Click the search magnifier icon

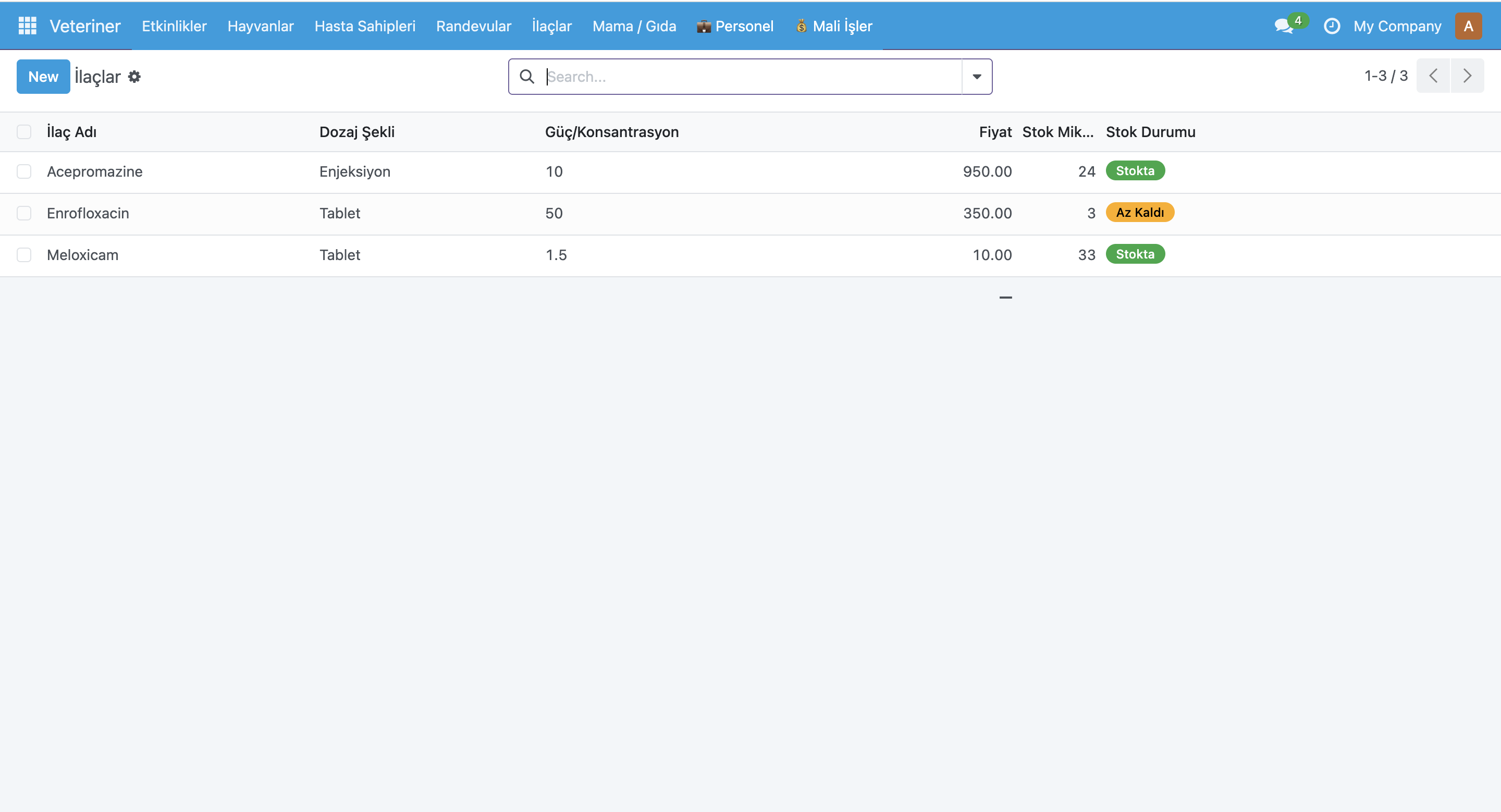tap(527, 77)
